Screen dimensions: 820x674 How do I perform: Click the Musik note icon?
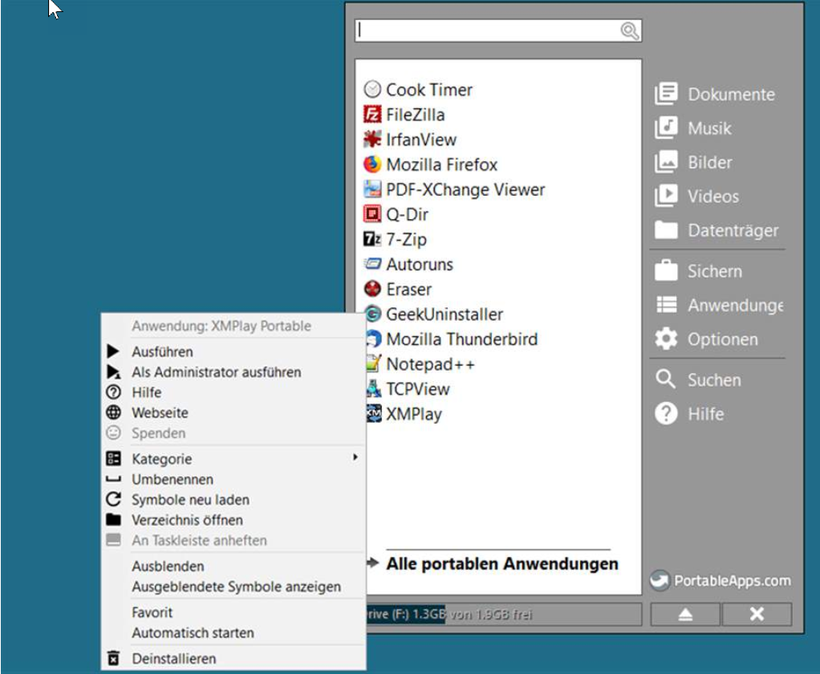tap(666, 128)
